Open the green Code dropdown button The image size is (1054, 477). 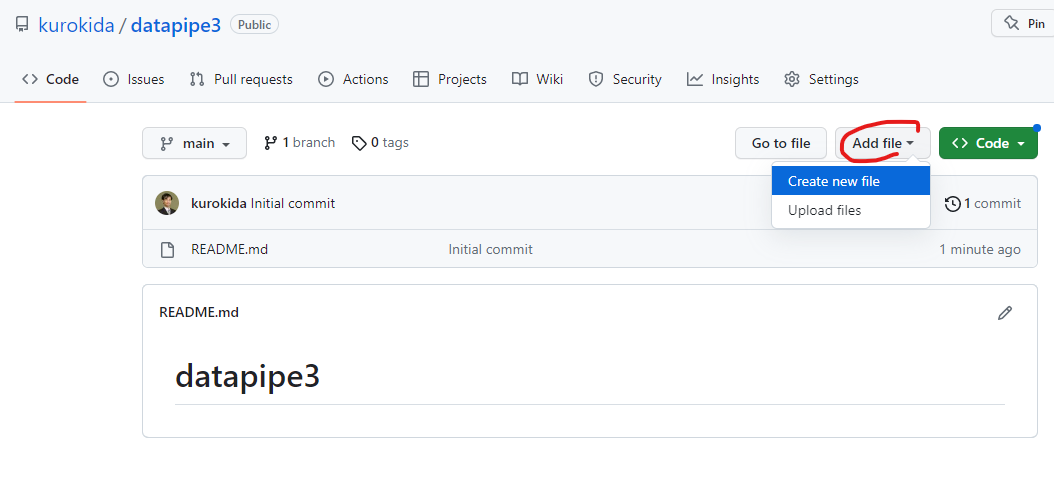coord(988,143)
